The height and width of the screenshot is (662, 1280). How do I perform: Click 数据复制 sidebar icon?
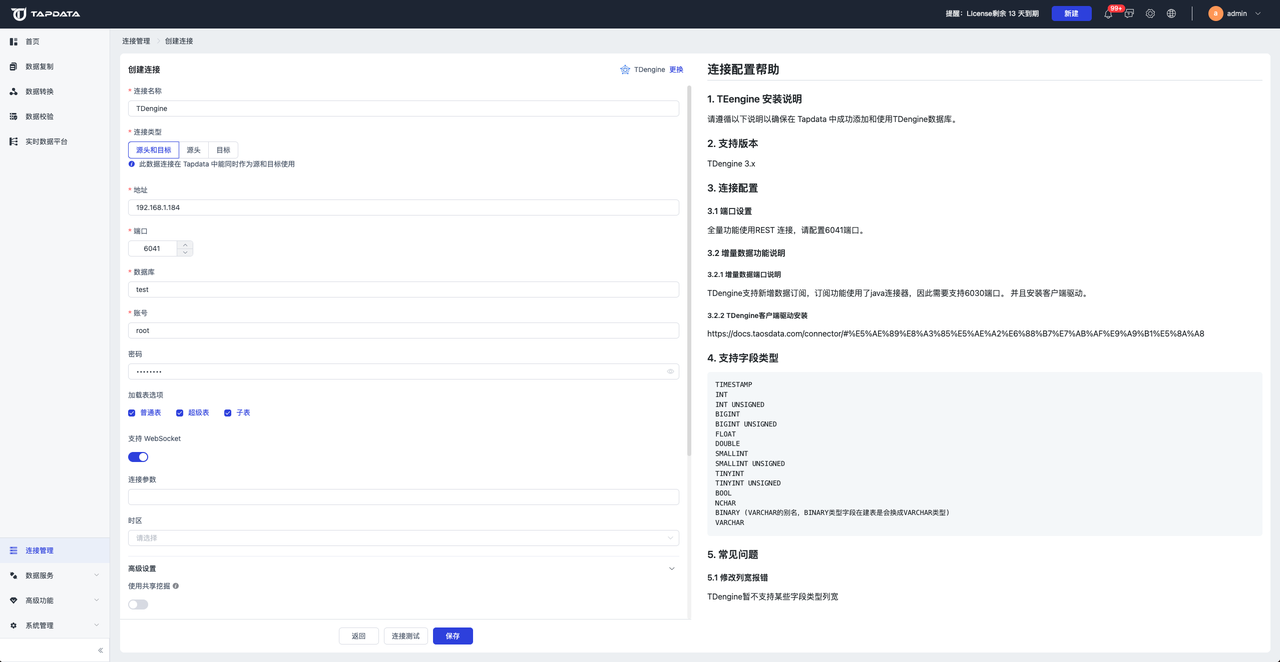click(x=14, y=66)
